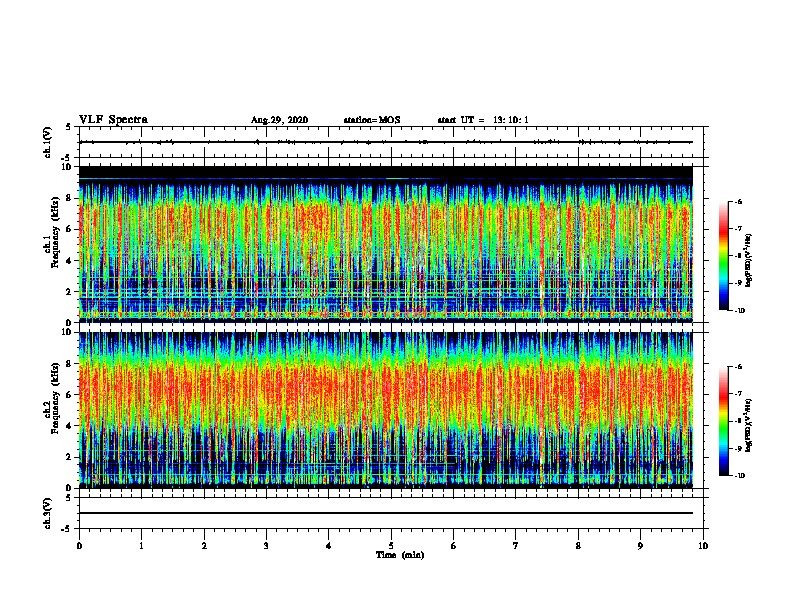
Task: Click the ch.2 spectrogram panel
Action: click(x=386, y=410)
